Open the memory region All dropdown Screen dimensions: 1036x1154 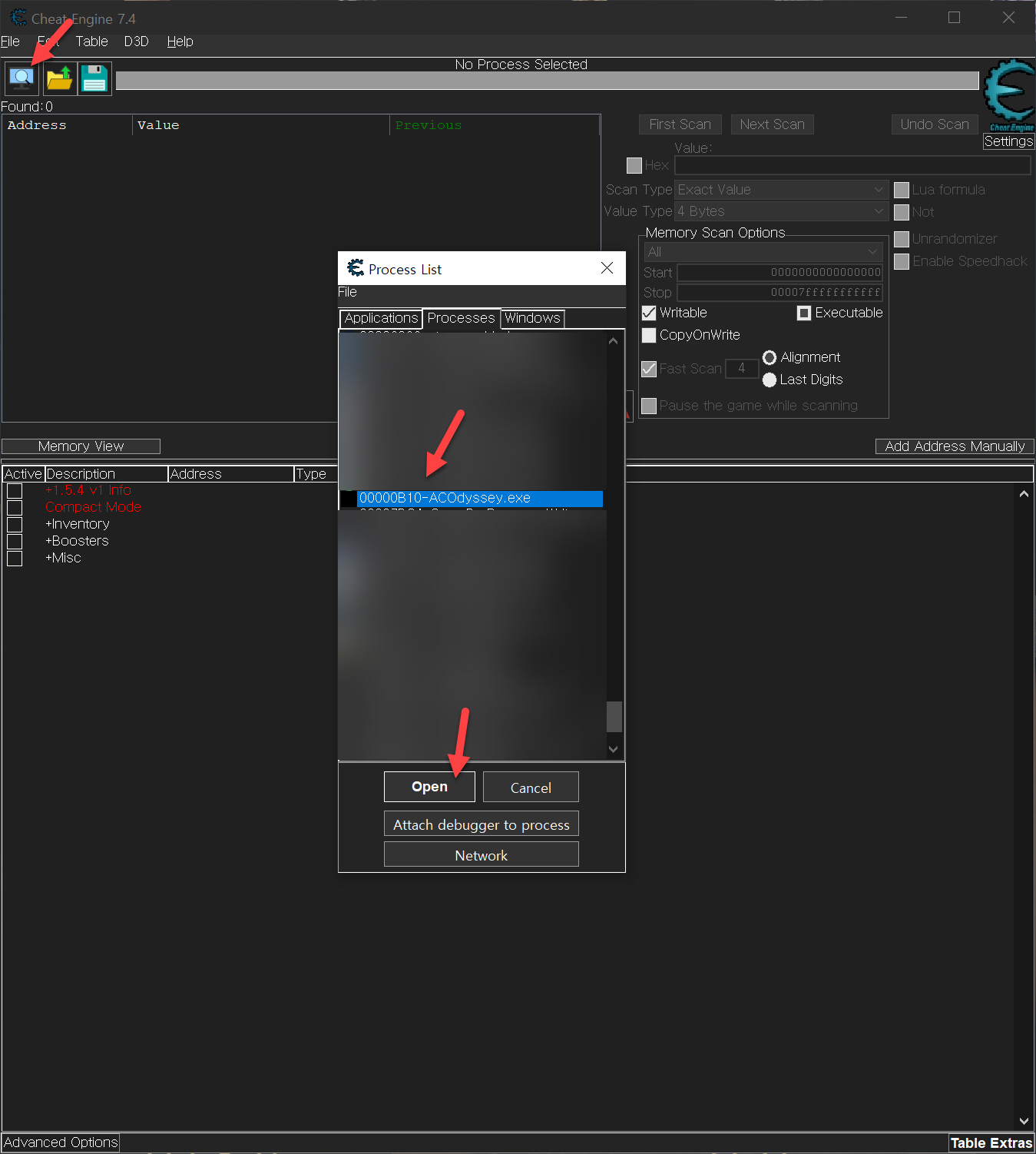pos(763,252)
